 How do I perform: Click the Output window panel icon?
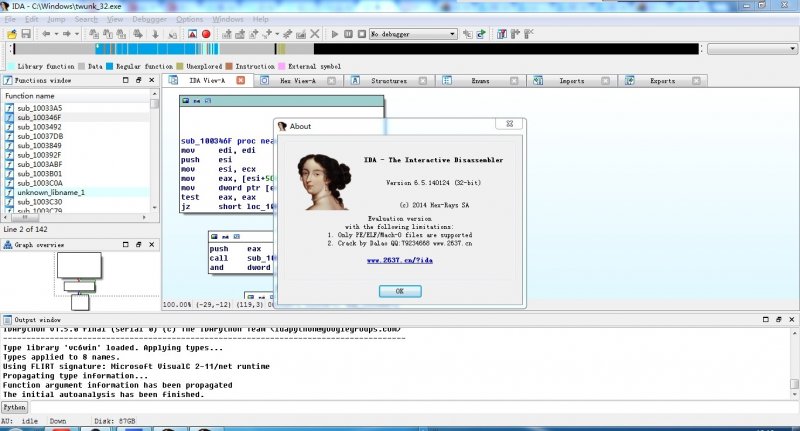(7, 320)
